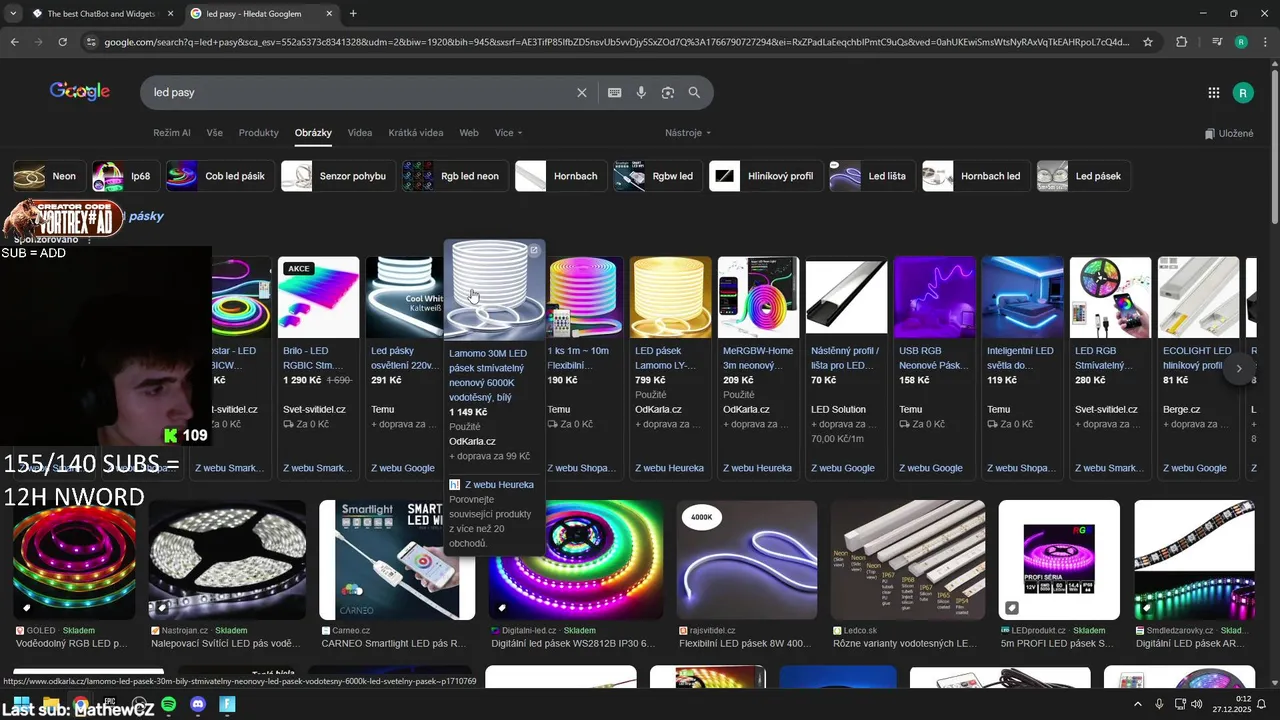1280x720 pixels.
Task: Filter images by Rgb led neon chip
Action: 454,176
